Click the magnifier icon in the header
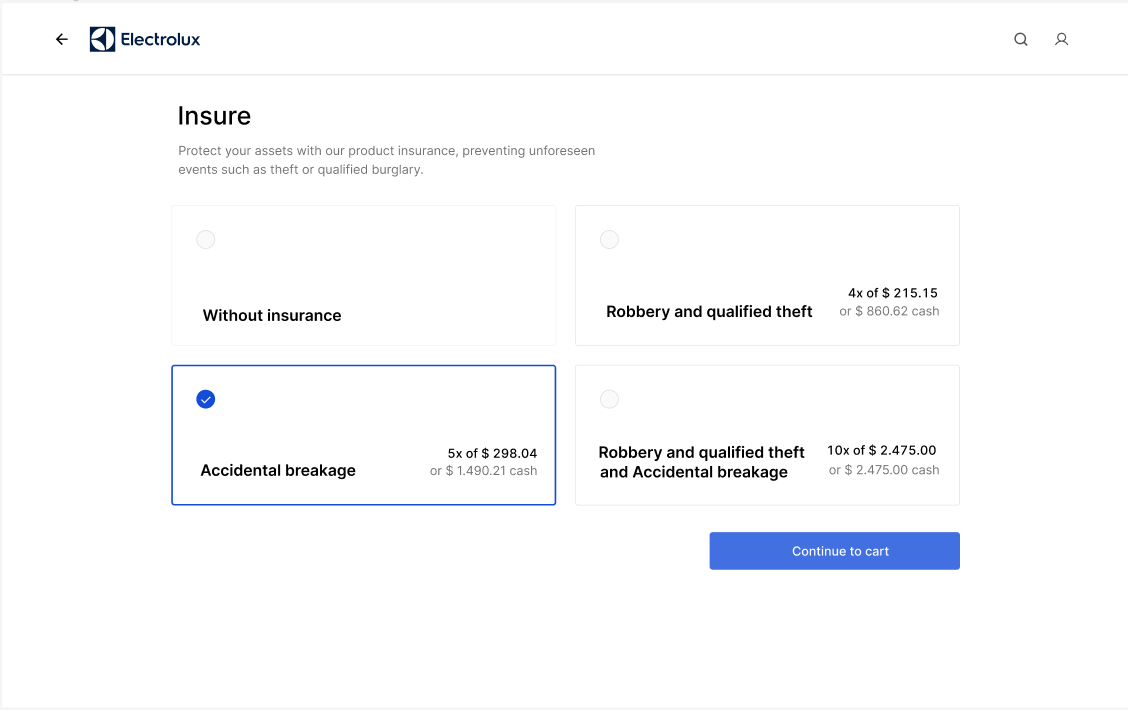The width and height of the screenshot is (1128, 710). [x=1020, y=39]
